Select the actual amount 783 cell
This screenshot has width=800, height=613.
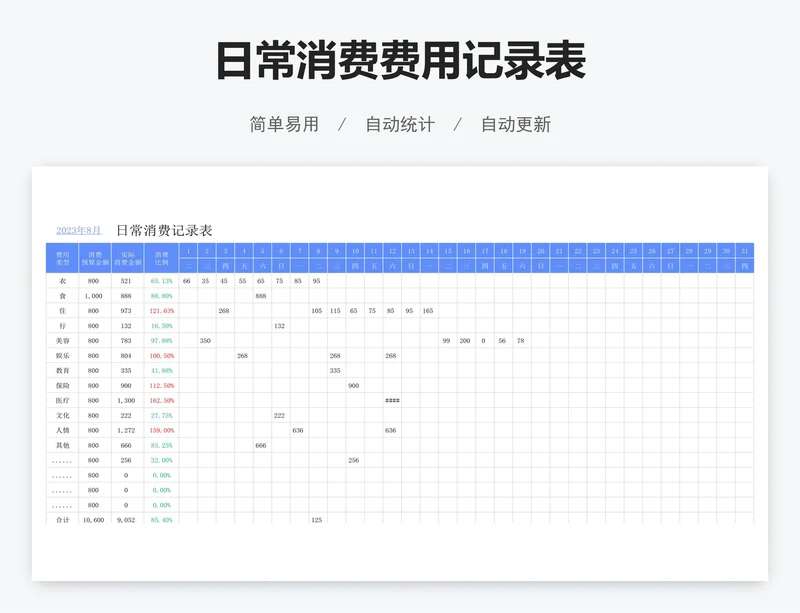[126, 340]
